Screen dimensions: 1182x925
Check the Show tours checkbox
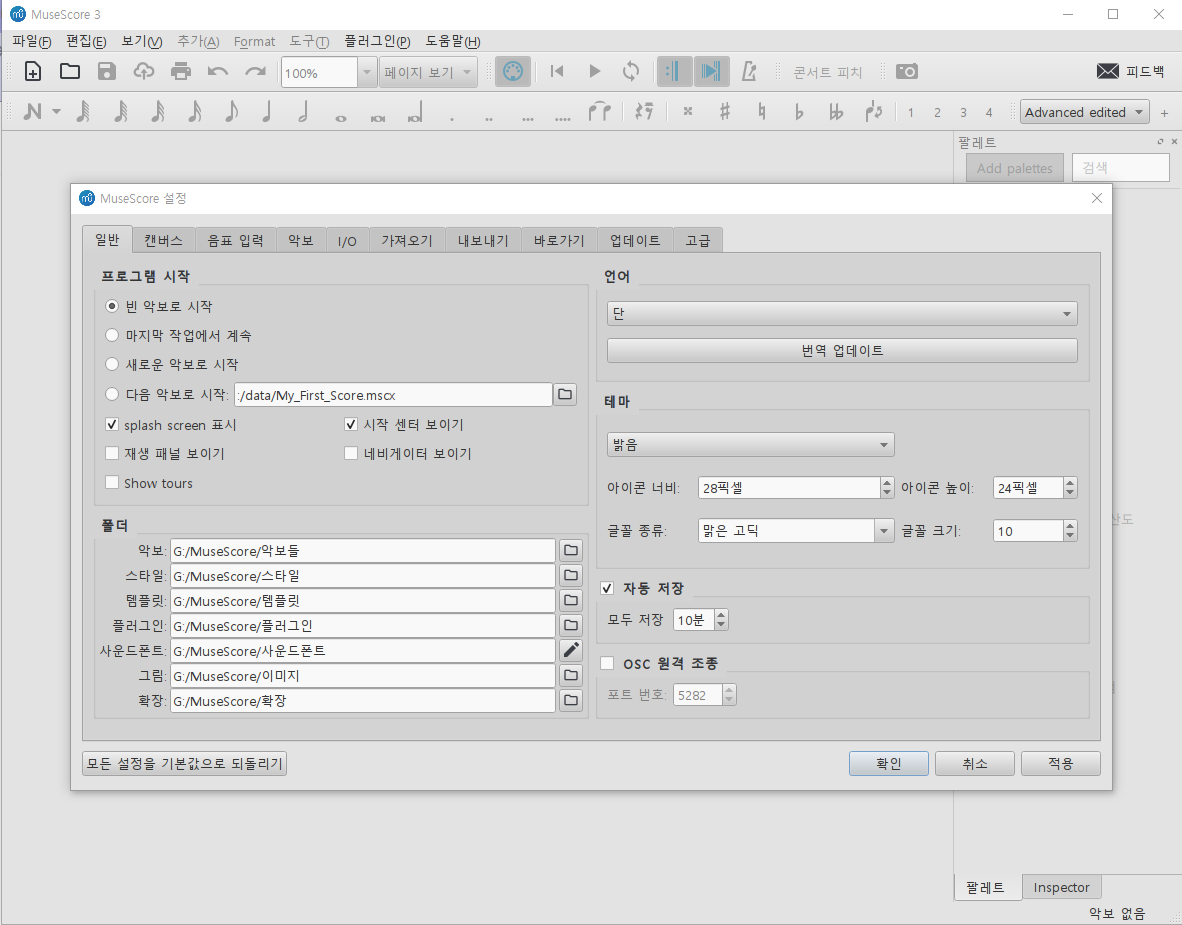[x=112, y=482]
